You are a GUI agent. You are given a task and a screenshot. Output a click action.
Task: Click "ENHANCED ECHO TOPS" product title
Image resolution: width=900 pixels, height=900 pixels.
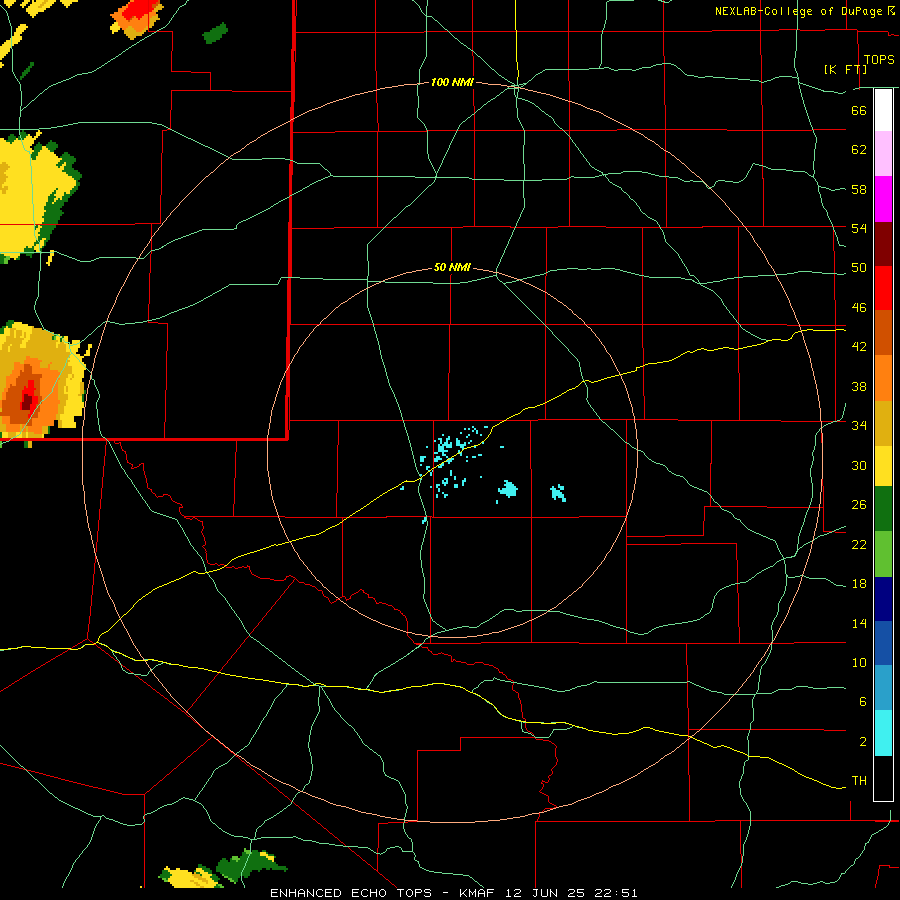pyautogui.click(x=350, y=893)
